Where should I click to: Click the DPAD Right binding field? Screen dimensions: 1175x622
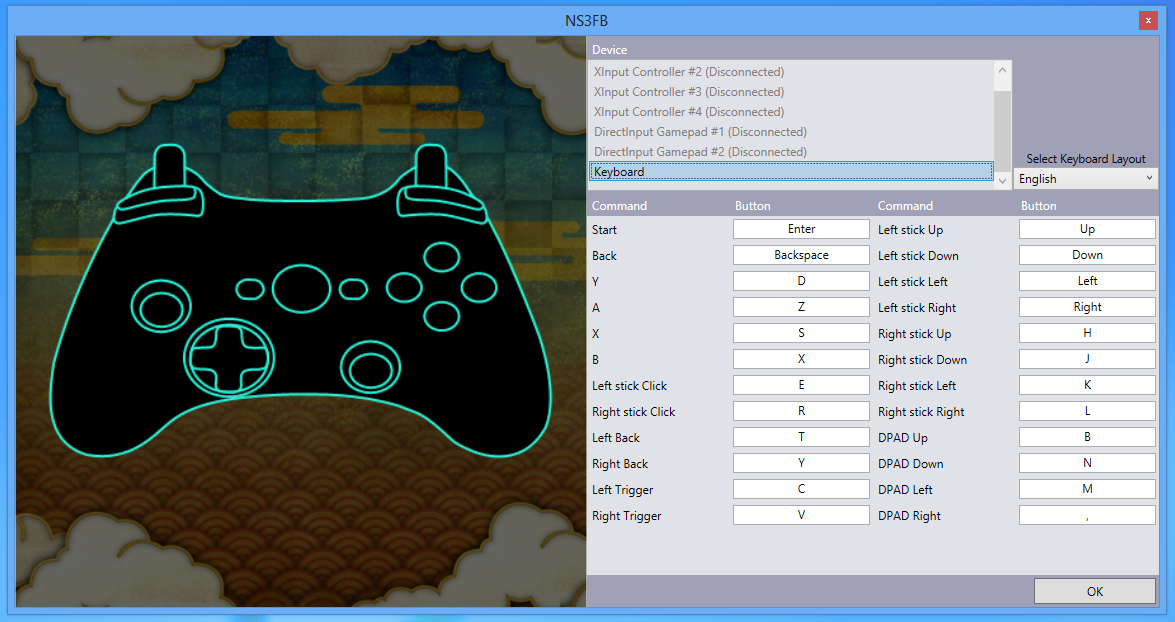tap(1087, 515)
